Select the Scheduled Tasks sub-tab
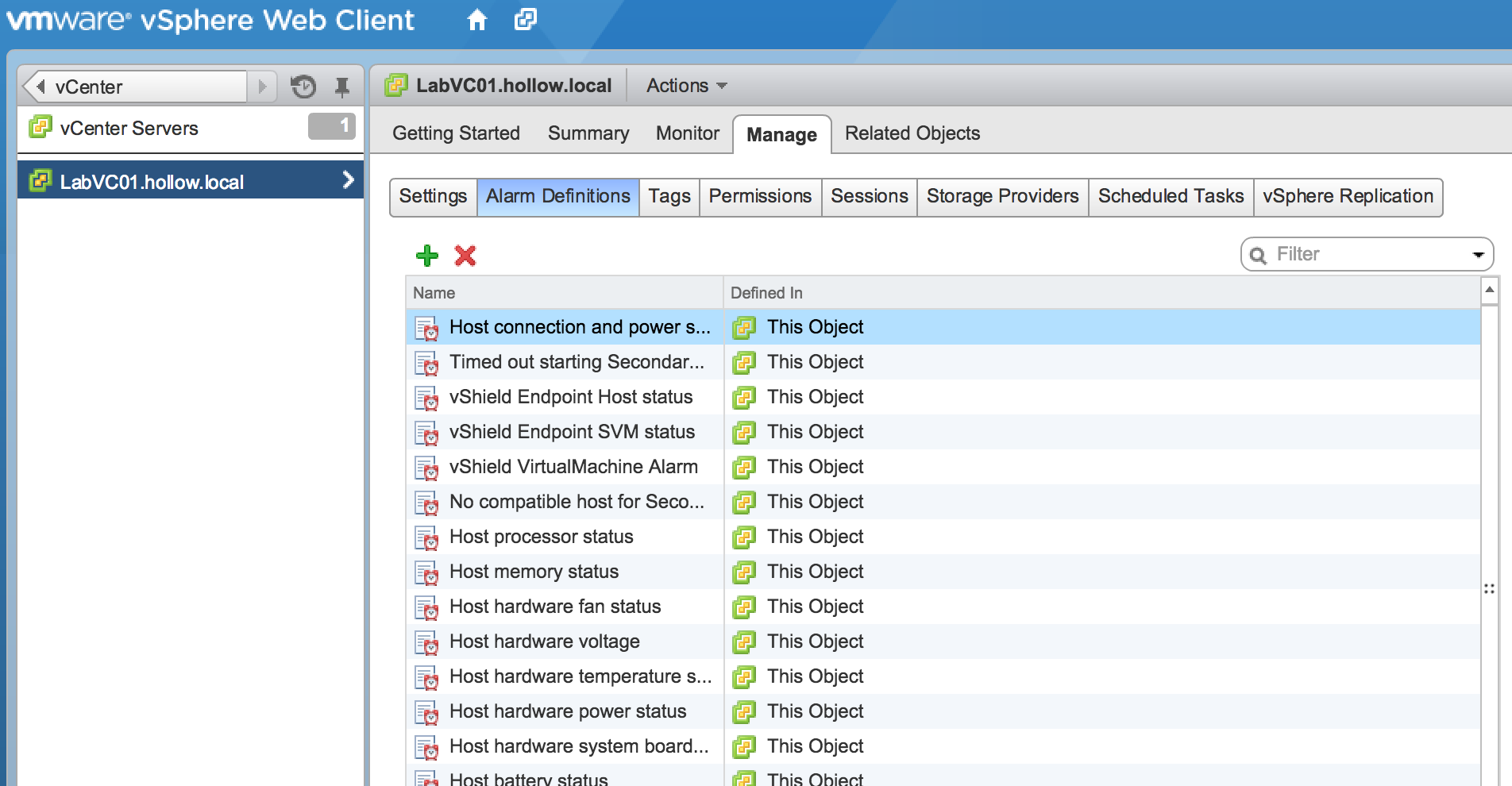The image size is (1512, 786). click(1170, 196)
